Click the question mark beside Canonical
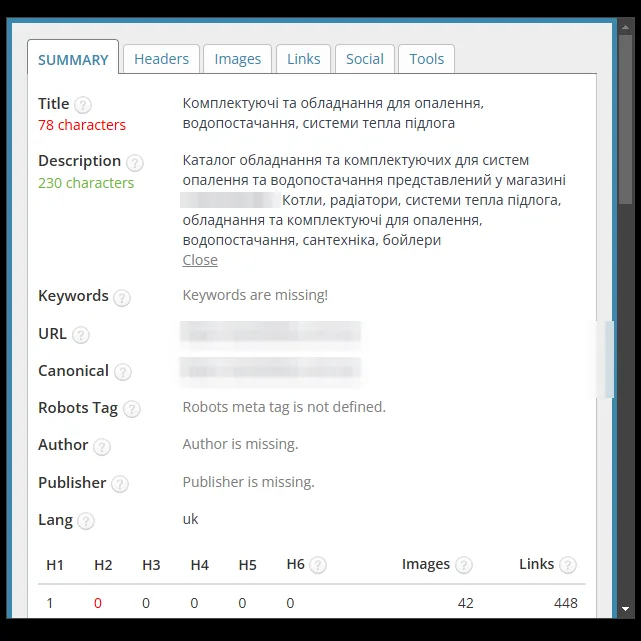The width and height of the screenshot is (641, 641). coord(122,372)
